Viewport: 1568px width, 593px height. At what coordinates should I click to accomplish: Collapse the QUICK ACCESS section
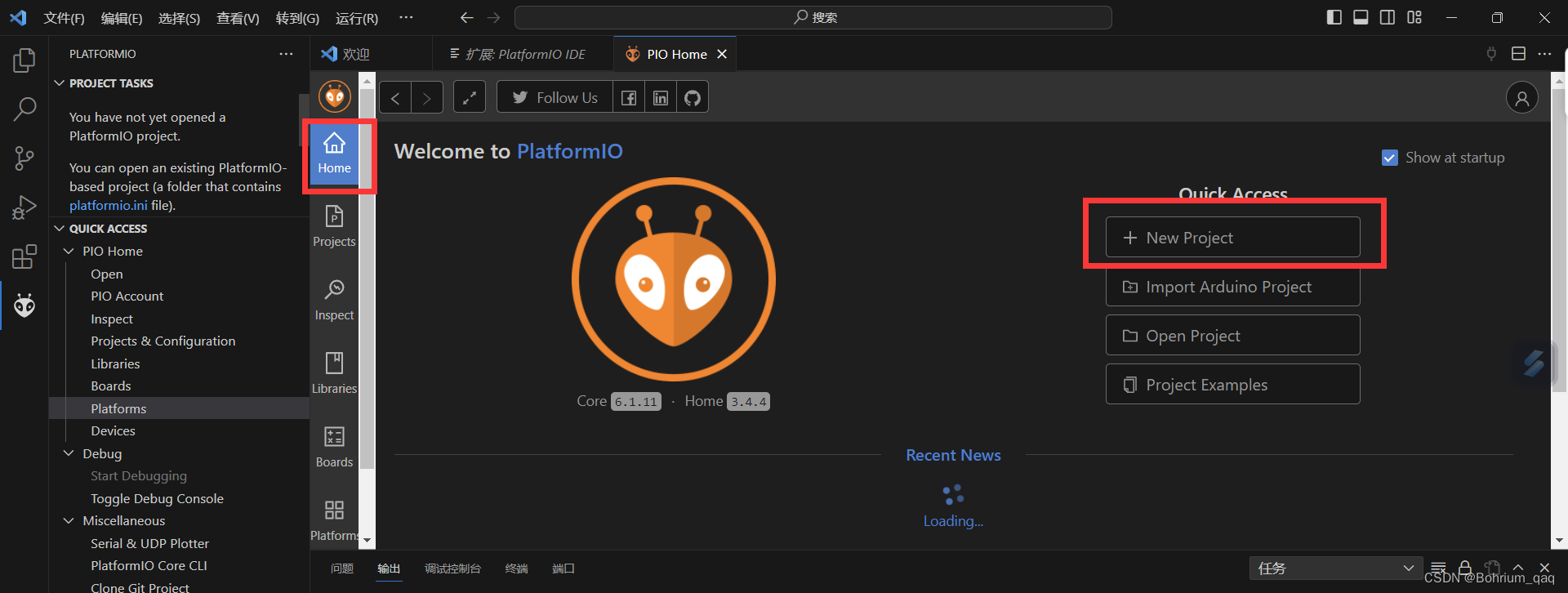pos(59,229)
